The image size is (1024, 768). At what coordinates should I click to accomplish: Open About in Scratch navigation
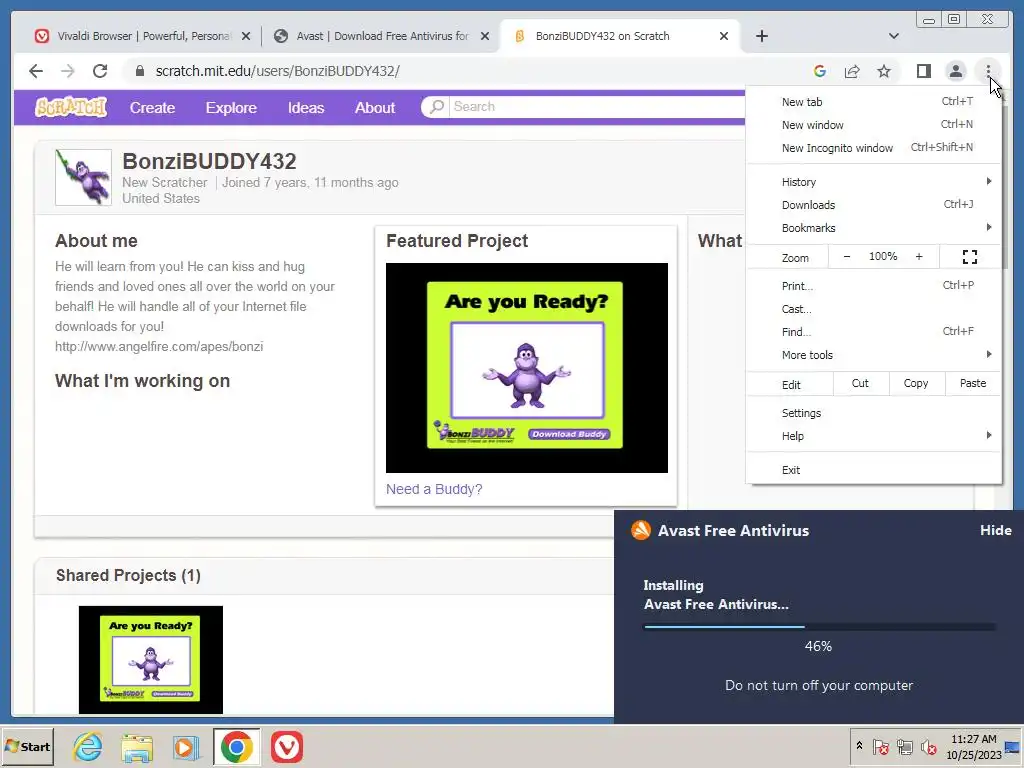[x=375, y=108]
